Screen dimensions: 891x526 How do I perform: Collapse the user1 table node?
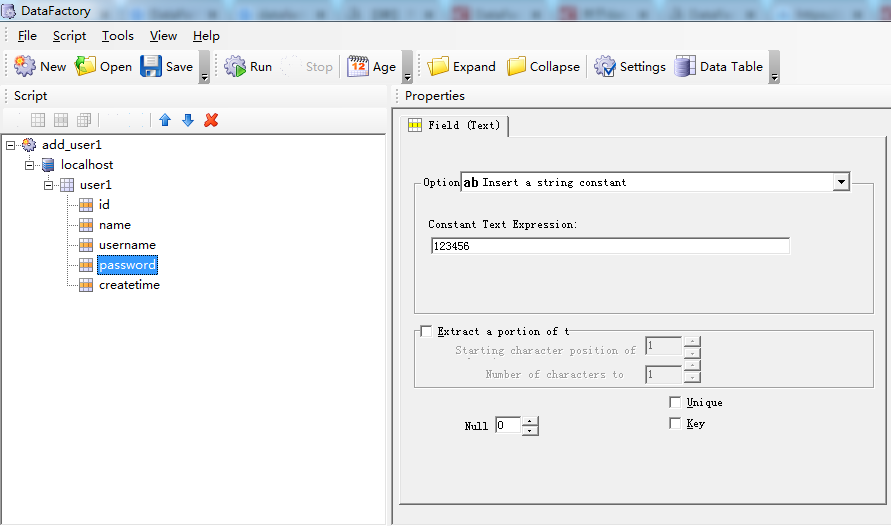(48, 185)
